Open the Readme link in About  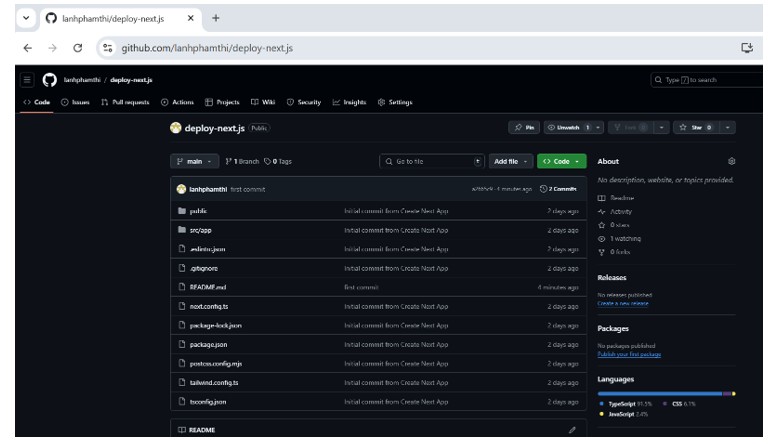pyautogui.click(x=616, y=198)
